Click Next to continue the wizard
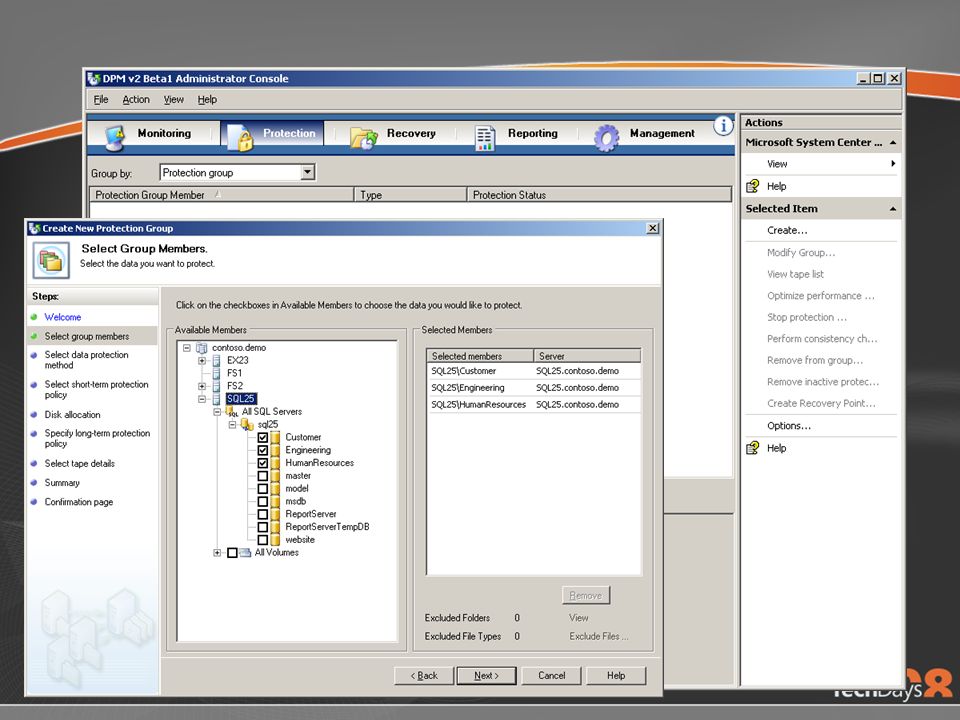Screen dimensions: 960x720 [x=487, y=676]
